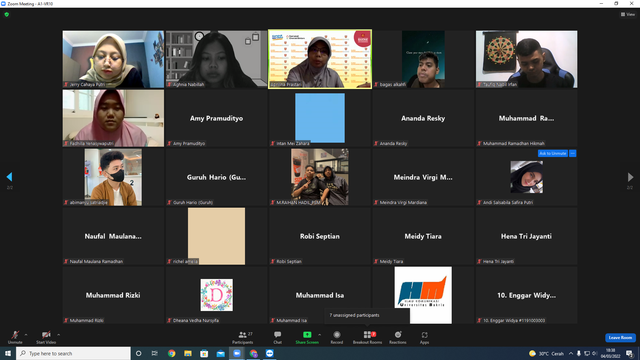Viewport: 640px width, 360px height.
Task: Click the Robi Septian participant tile
Action: 320,236
